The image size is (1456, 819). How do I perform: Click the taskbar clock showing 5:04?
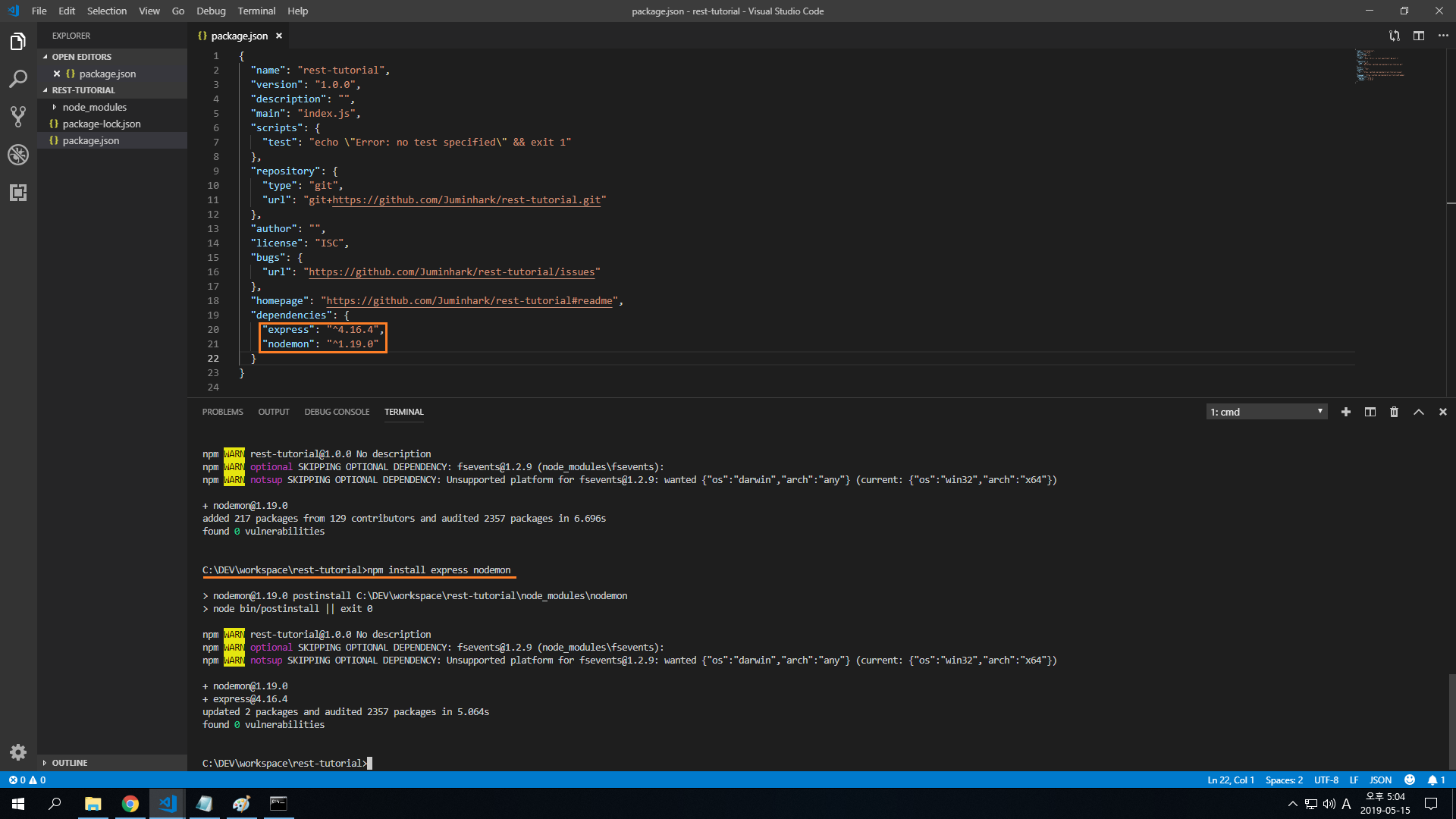pos(1385,804)
